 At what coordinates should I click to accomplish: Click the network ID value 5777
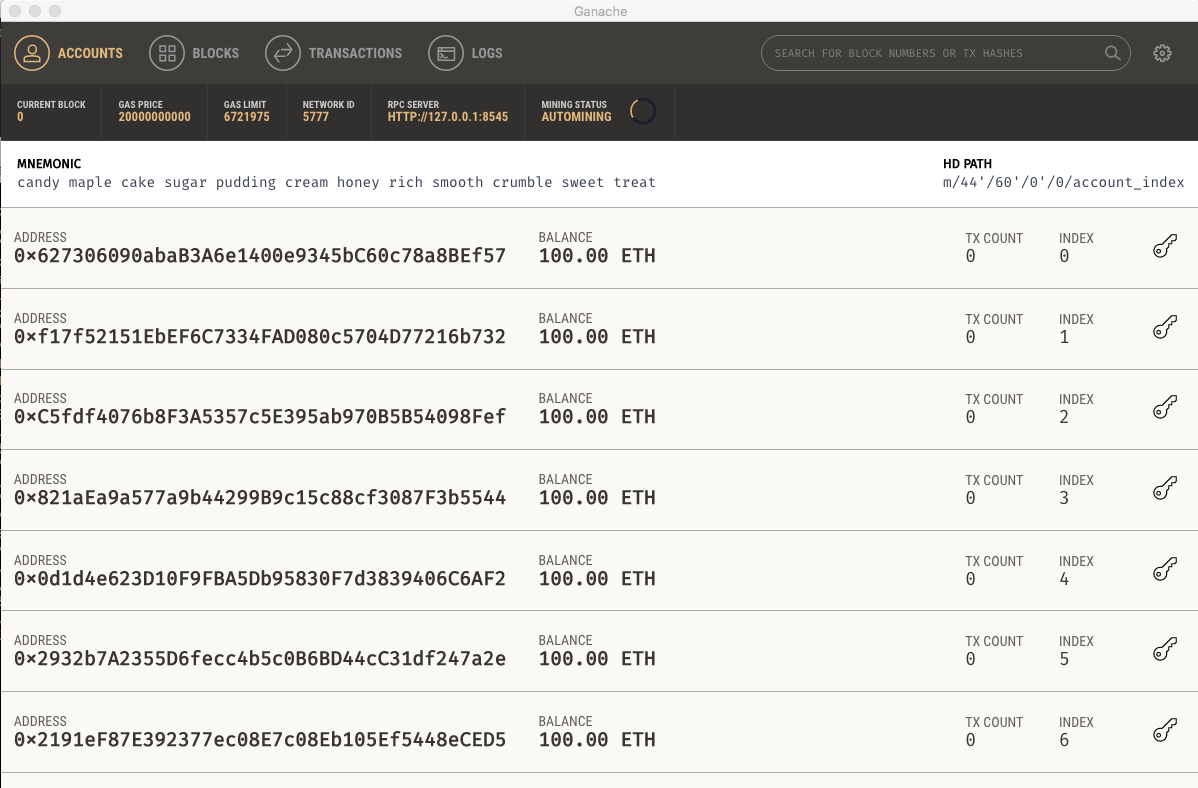point(316,117)
